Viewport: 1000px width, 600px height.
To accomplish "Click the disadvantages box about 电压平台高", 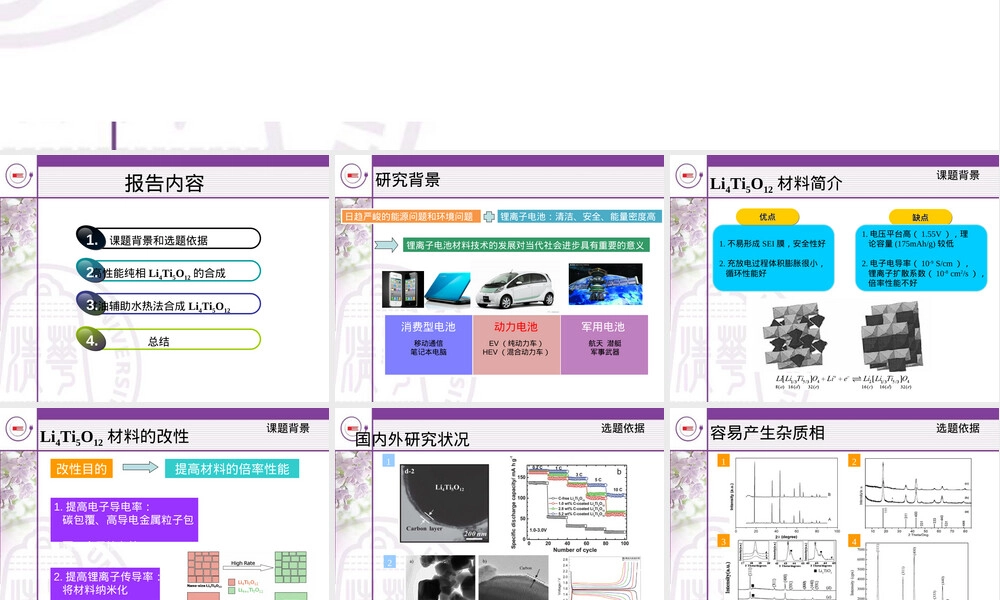I will (x=921, y=258).
